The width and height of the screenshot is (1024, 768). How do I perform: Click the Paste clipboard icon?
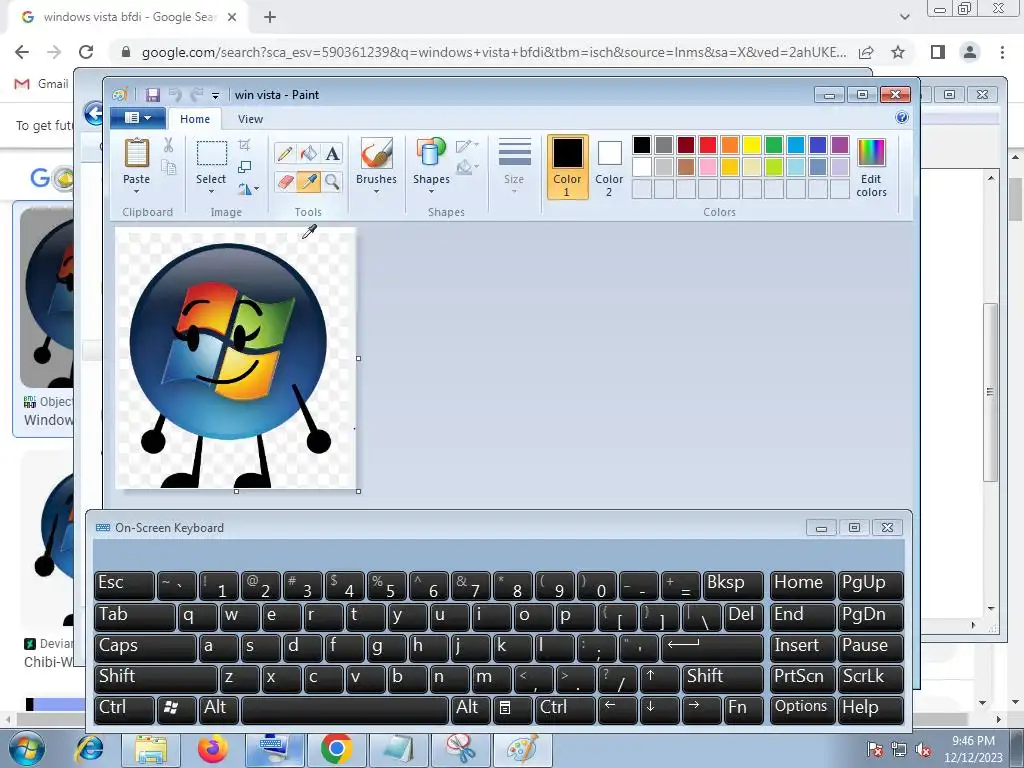[136, 153]
